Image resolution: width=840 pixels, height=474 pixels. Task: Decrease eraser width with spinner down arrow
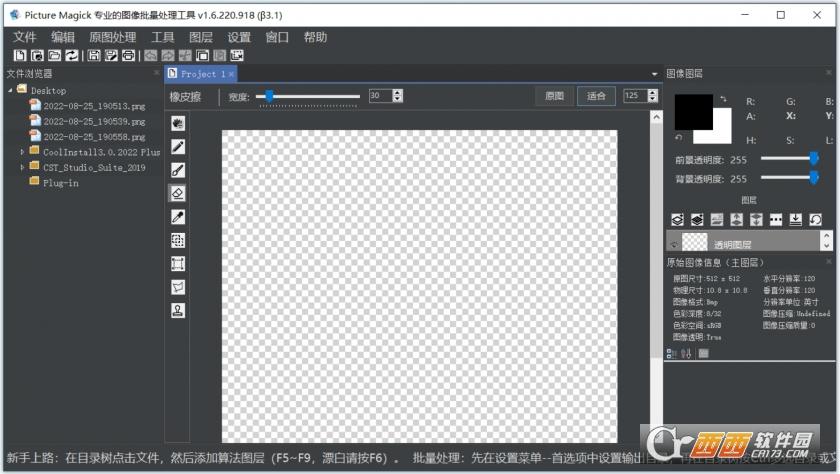tap(398, 99)
